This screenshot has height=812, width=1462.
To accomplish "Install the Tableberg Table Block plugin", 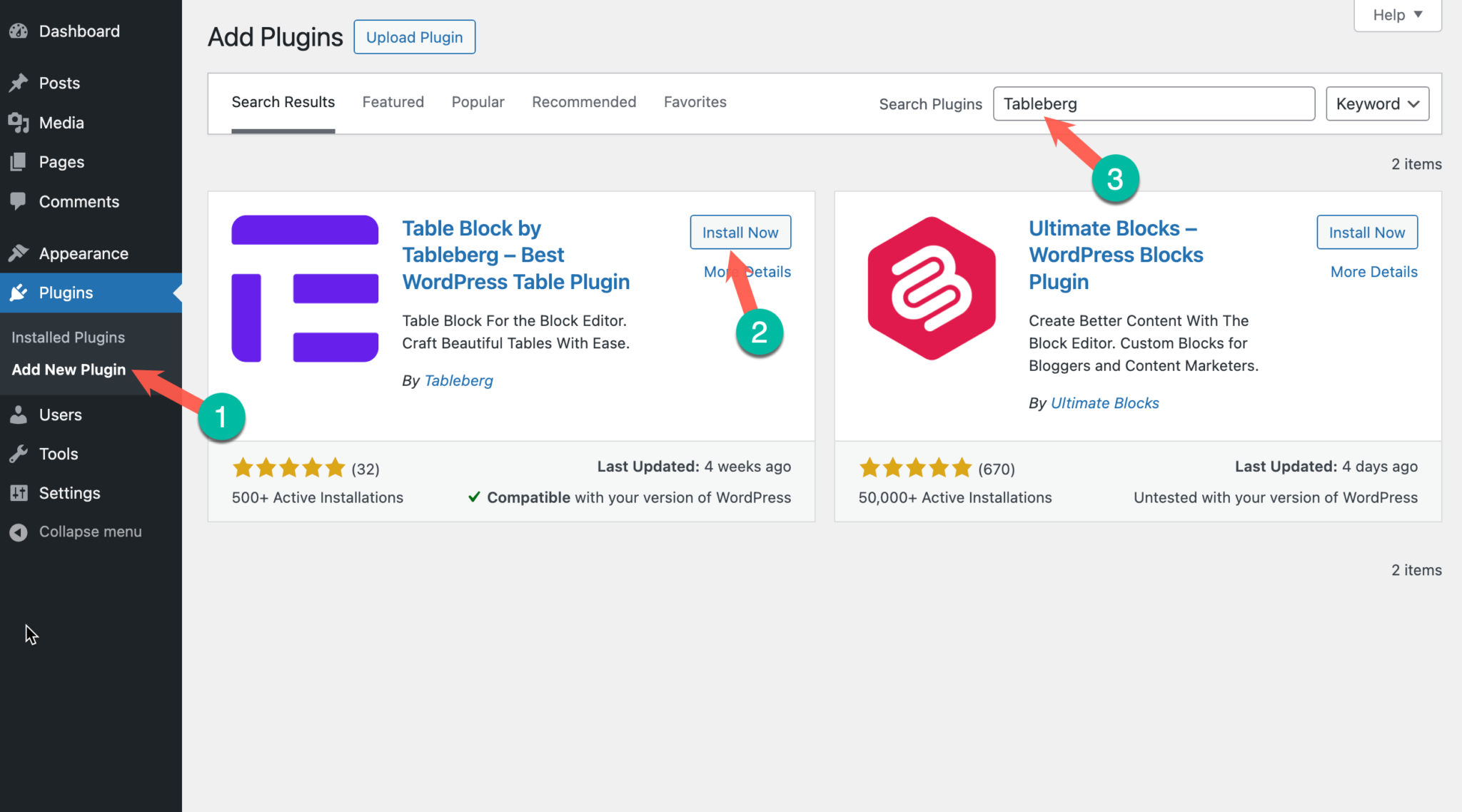I will click(x=740, y=233).
